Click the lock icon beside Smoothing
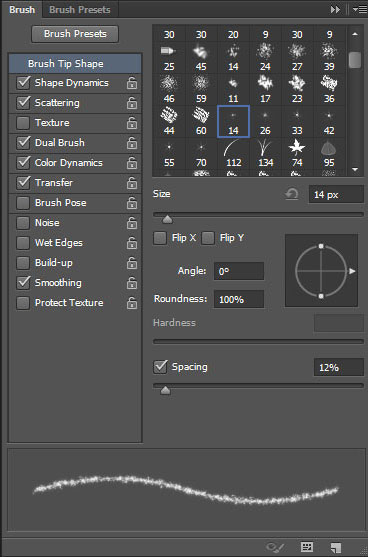 click(132, 283)
